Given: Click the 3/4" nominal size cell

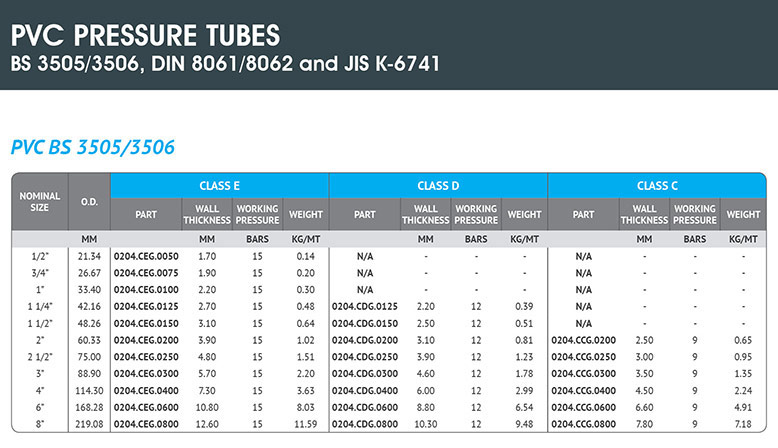Looking at the screenshot, I should pyautogui.click(x=40, y=273).
